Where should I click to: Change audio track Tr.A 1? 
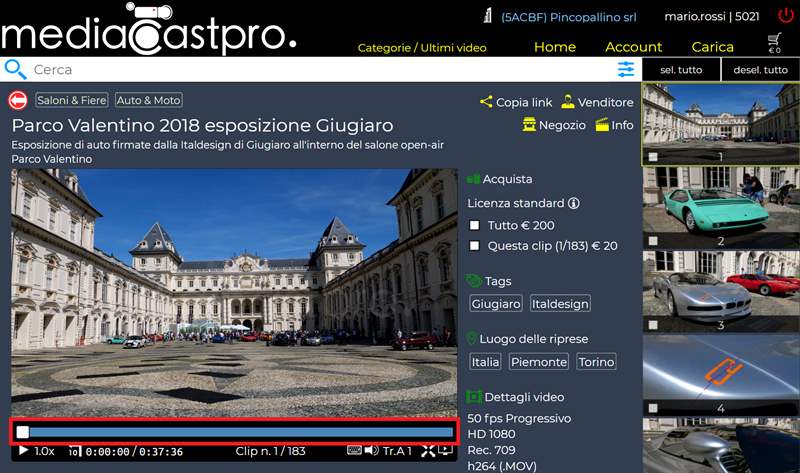click(397, 451)
